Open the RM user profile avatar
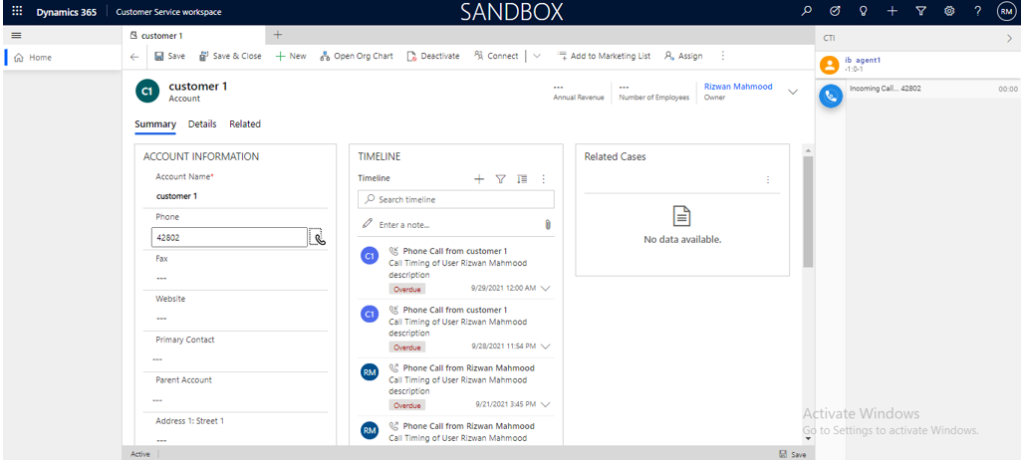 click(x=1006, y=11)
